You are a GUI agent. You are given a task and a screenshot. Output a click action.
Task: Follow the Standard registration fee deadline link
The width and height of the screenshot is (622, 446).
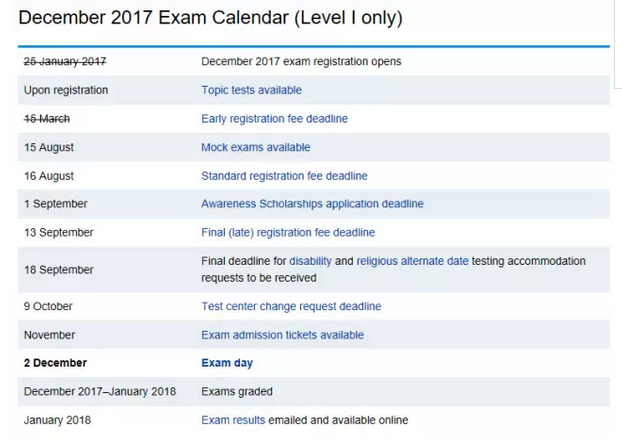coord(284,176)
